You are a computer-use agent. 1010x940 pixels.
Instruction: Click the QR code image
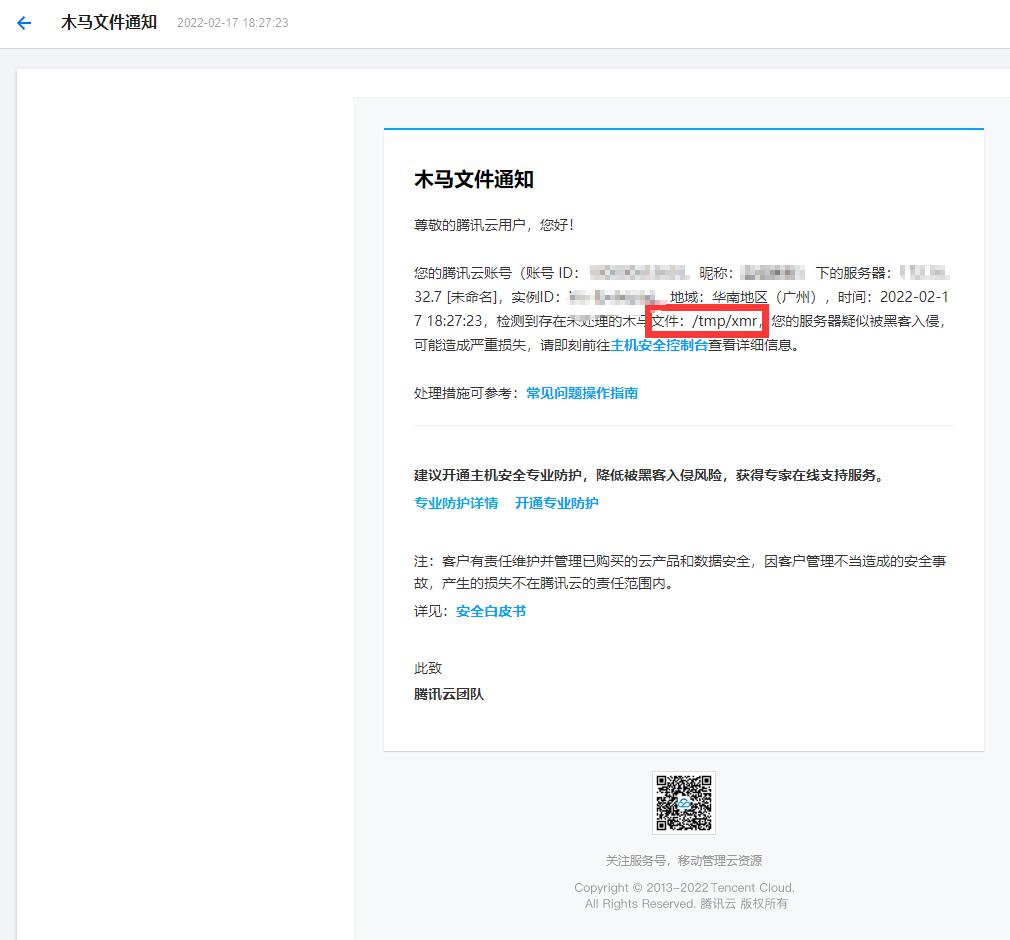(x=683, y=803)
